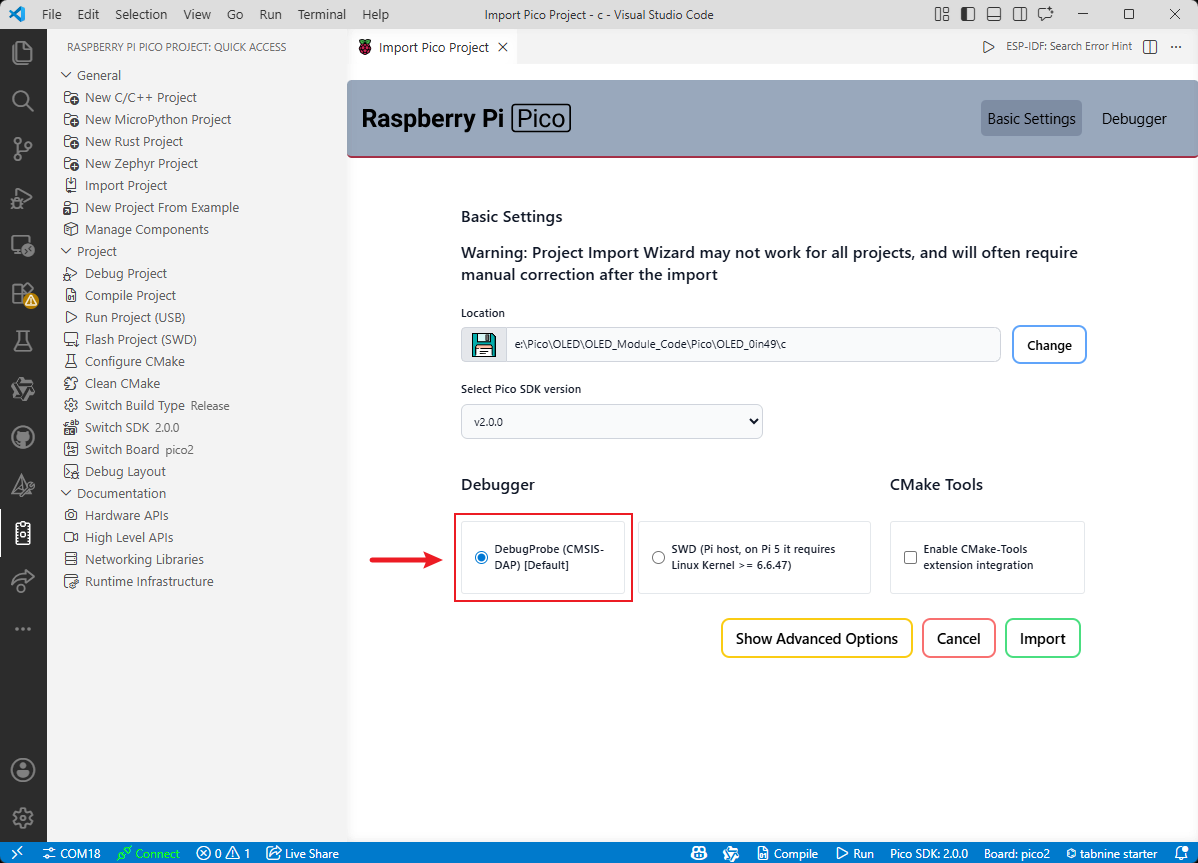Open the Live Share arrow view icon
This screenshot has width=1198, height=863.
pos(23,580)
